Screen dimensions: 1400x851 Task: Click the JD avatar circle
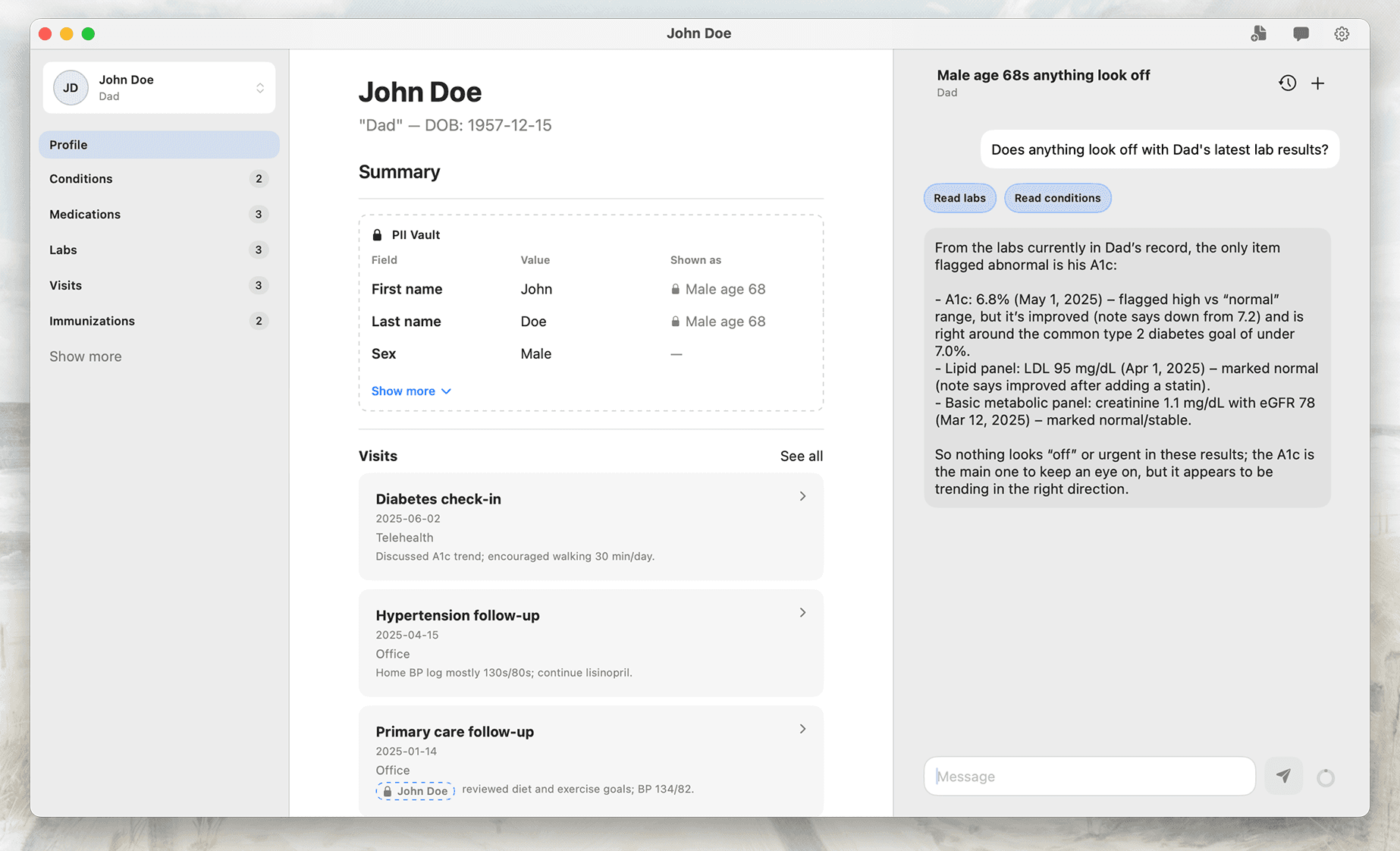[x=71, y=88]
